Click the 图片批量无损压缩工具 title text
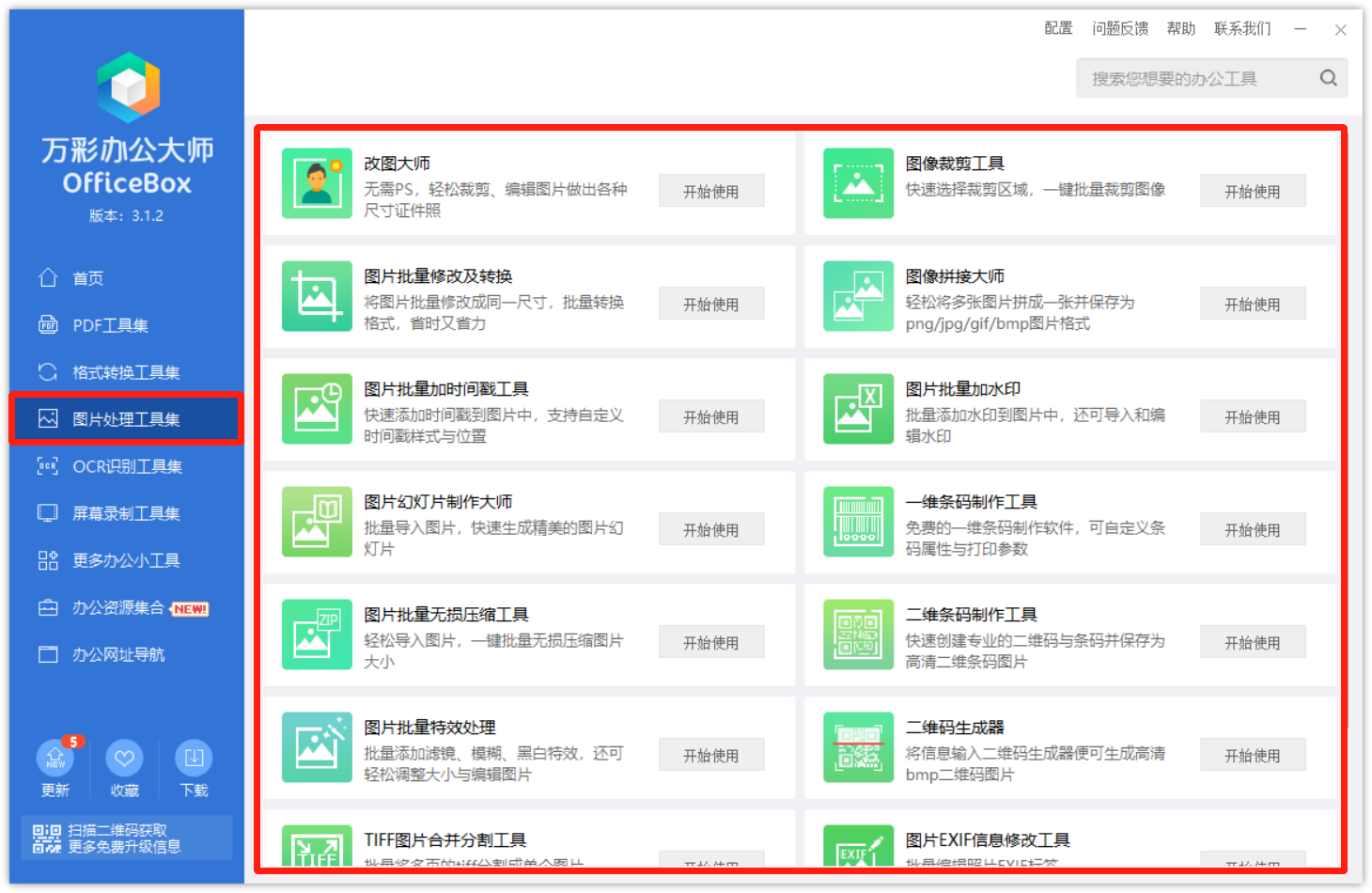 pyautogui.click(x=446, y=615)
